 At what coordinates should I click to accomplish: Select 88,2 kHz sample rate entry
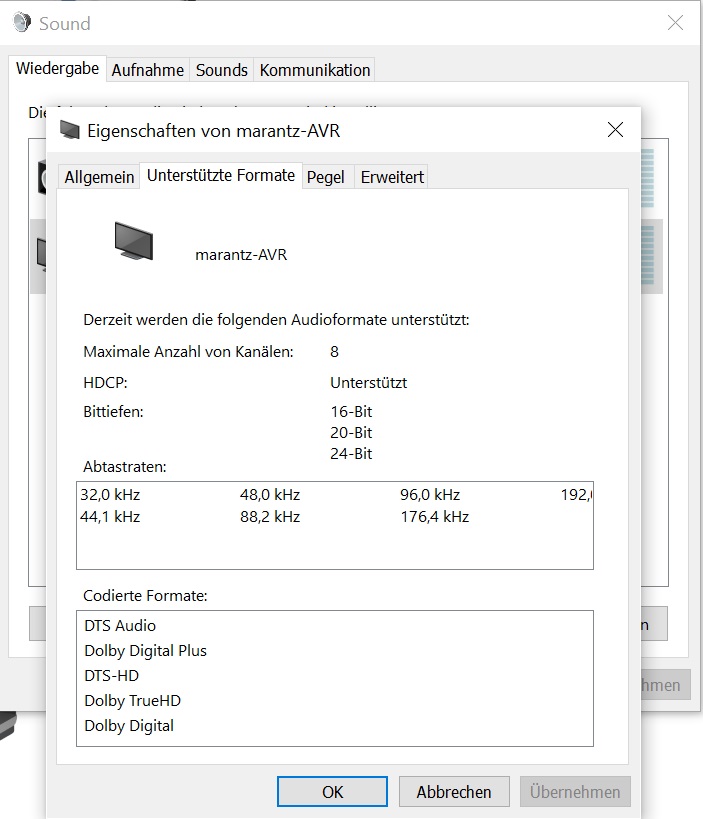[270, 517]
